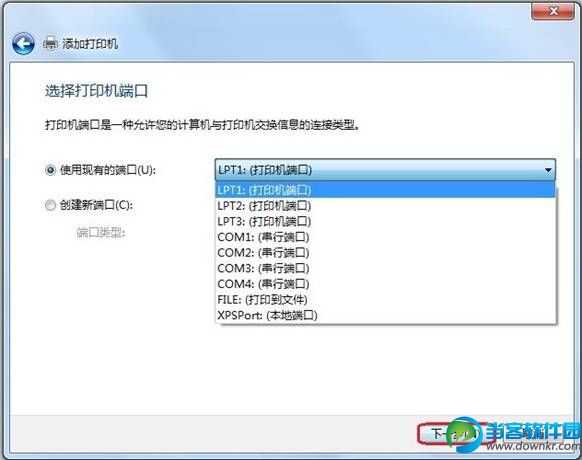This screenshot has width=582, height=460.
Task: Pick COM1 串行端口 option
Action: (385, 236)
